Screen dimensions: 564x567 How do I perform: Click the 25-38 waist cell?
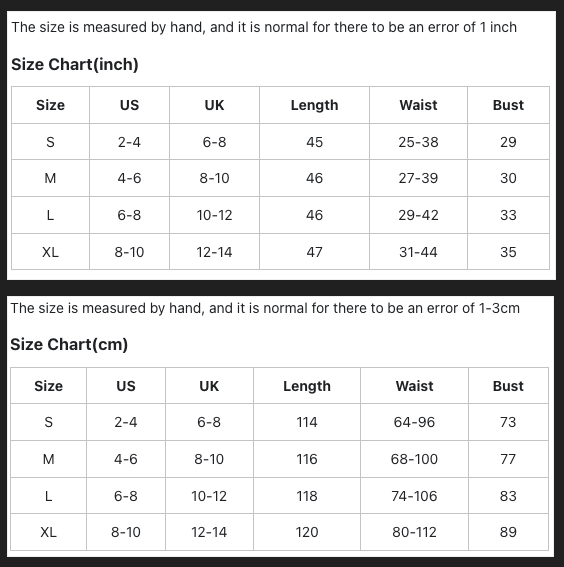click(418, 142)
